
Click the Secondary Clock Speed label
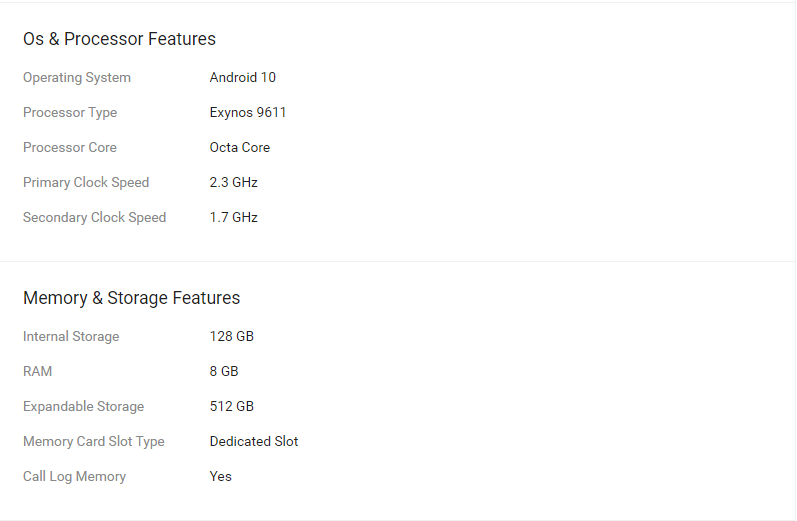click(x=94, y=218)
